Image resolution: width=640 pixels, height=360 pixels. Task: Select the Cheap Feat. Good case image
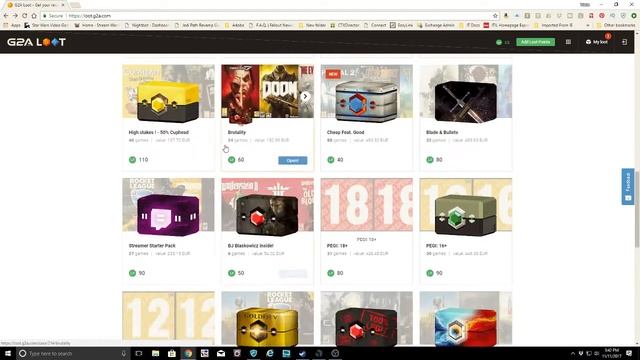pyautogui.click(x=367, y=101)
